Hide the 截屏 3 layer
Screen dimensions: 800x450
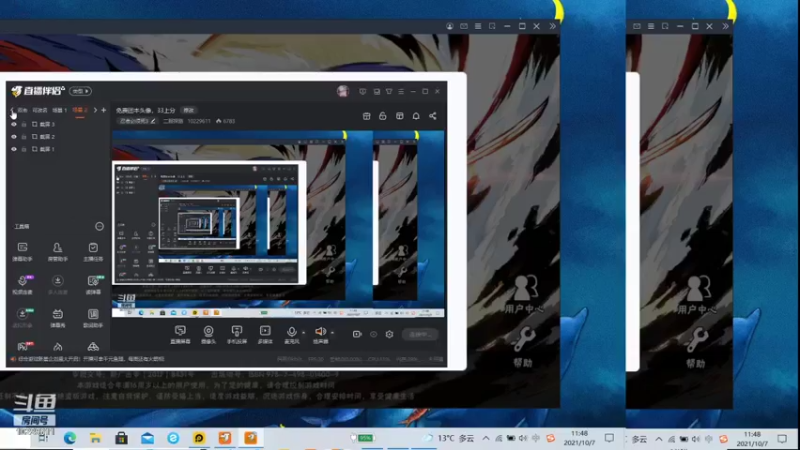[14, 124]
